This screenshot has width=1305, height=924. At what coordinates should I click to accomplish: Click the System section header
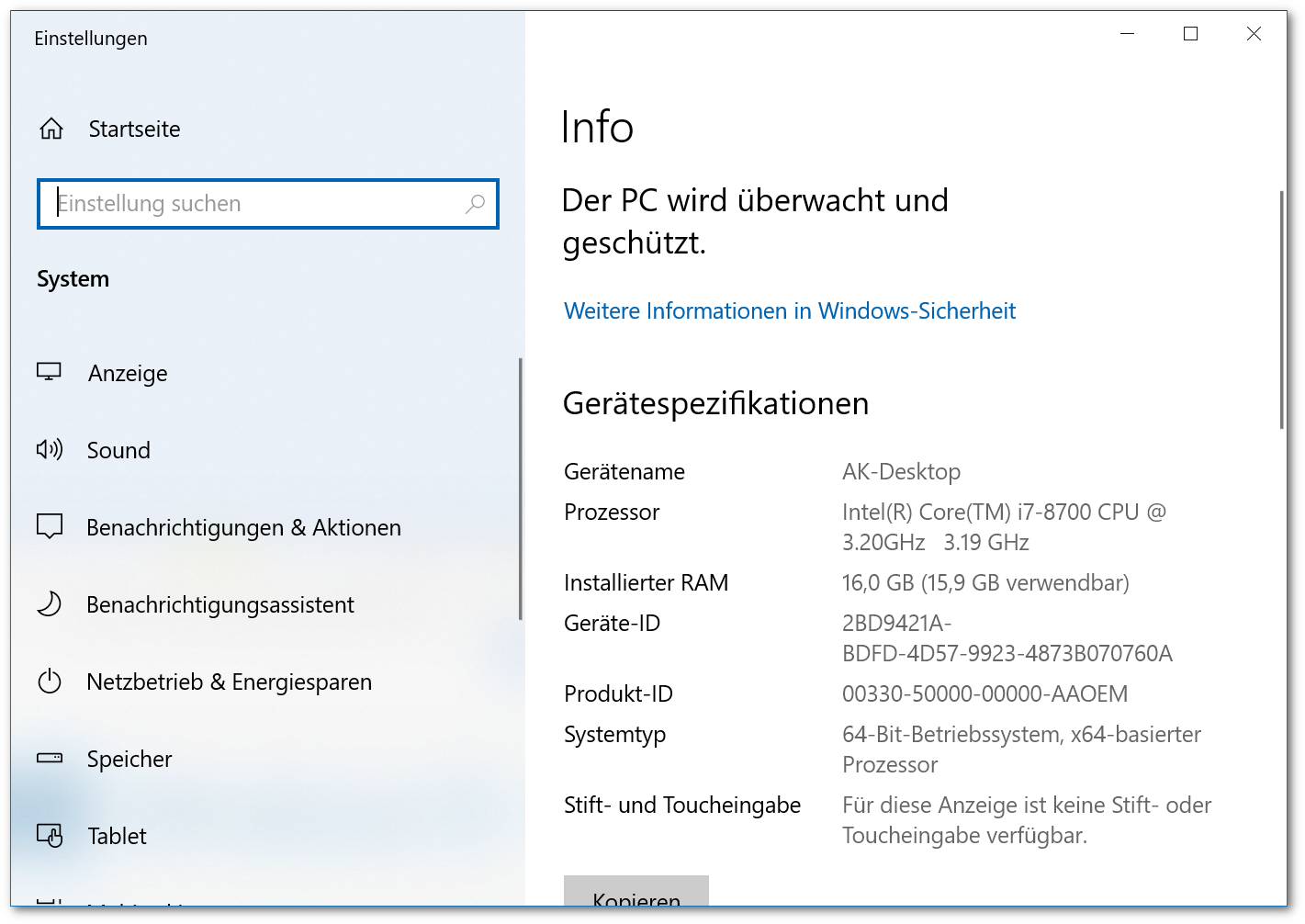click(x=73, y=279)
